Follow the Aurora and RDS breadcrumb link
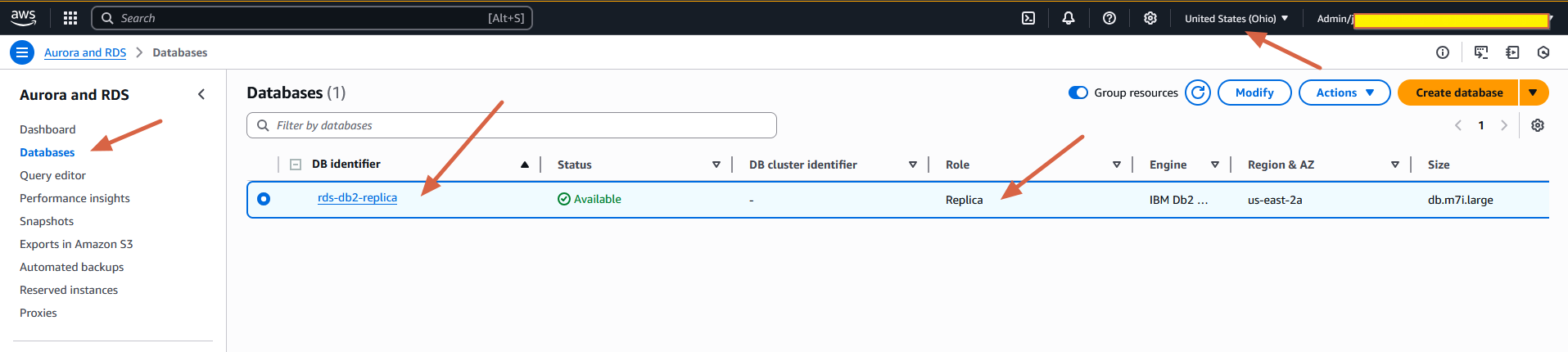 85,52
